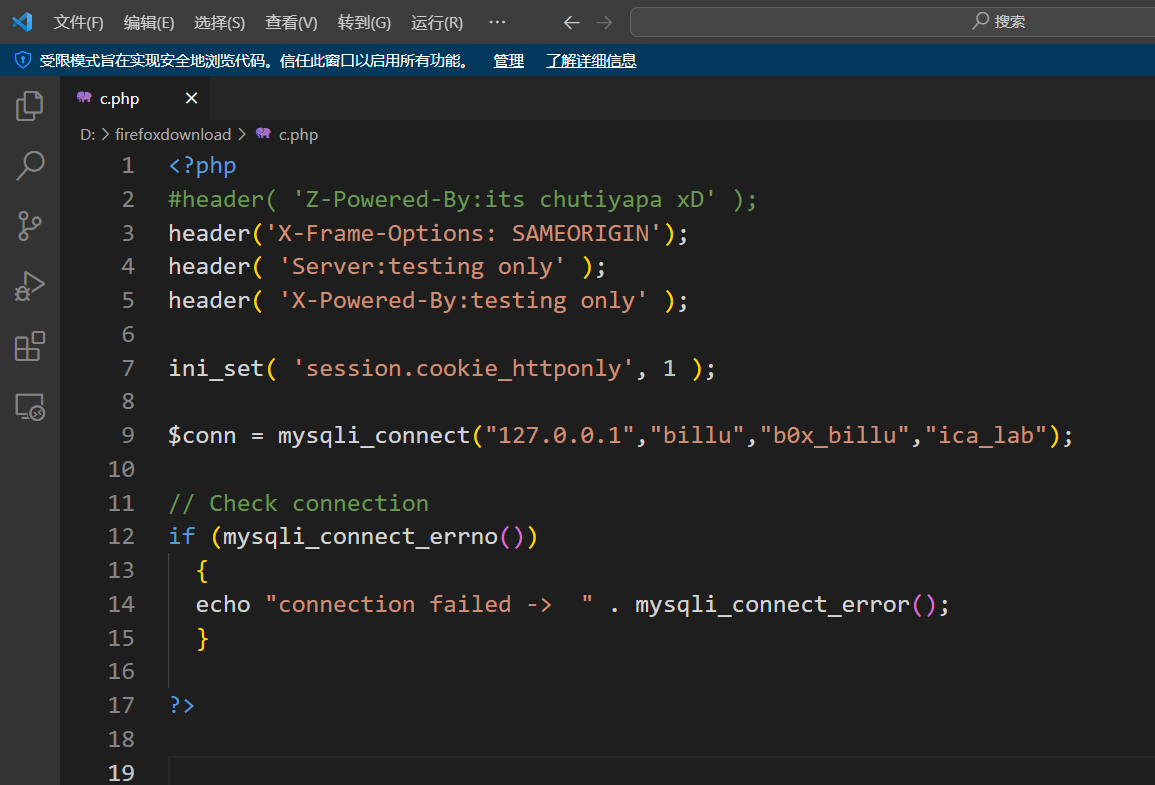Screen dimensions: 1155x785
Task: Click the $conn variable
Action: (202, 435)
